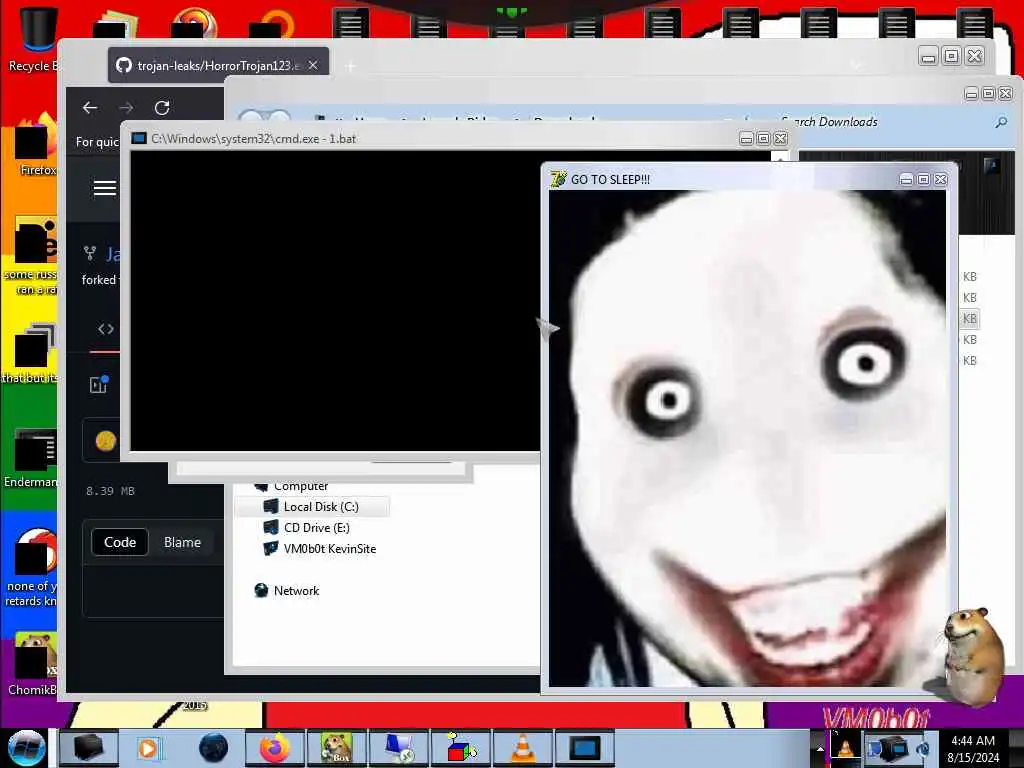The height and width of the screenshot is (768, 1024).
Task: Open the cmd window taskbar button
Action: [x=584, y=748]
